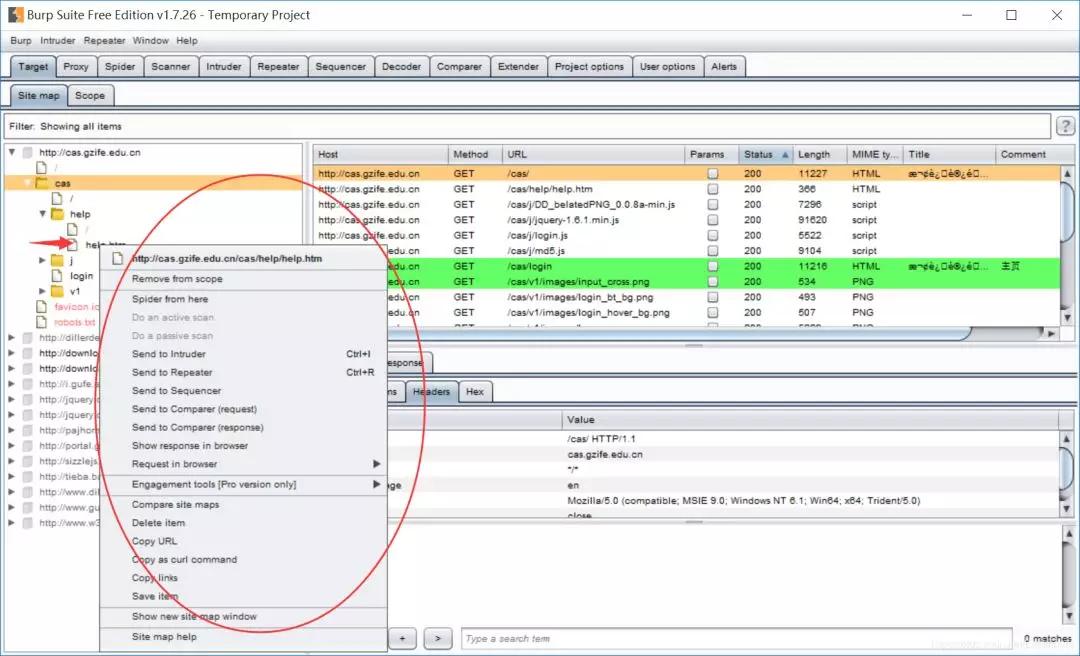Click the > next match button
This screenshot has height=656, width=1080.
[438, 638]
